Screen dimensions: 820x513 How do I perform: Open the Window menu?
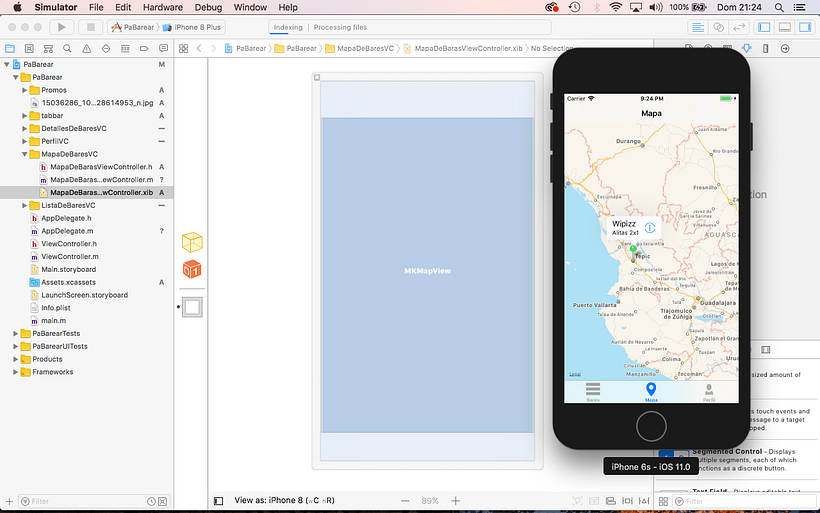[250, 7]
